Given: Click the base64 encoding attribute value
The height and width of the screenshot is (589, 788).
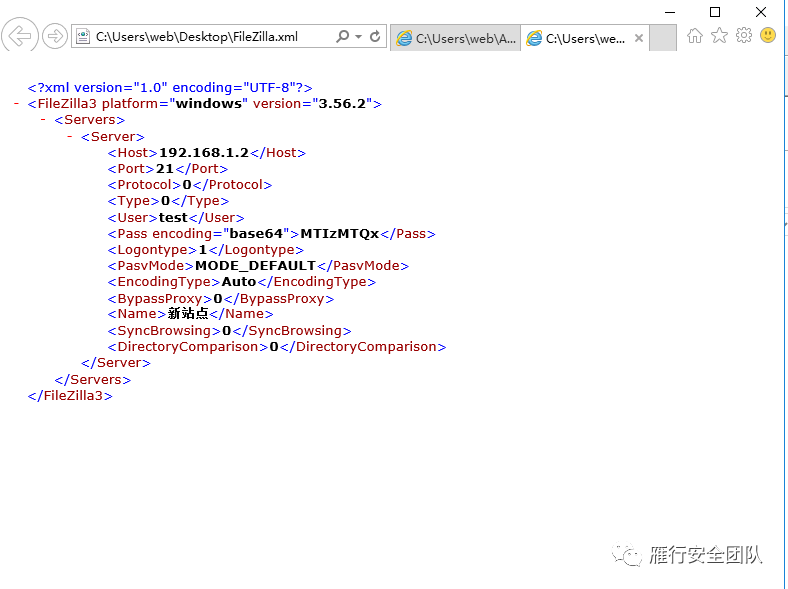Looking at the screenshot, I should click(x=256, y=234).
